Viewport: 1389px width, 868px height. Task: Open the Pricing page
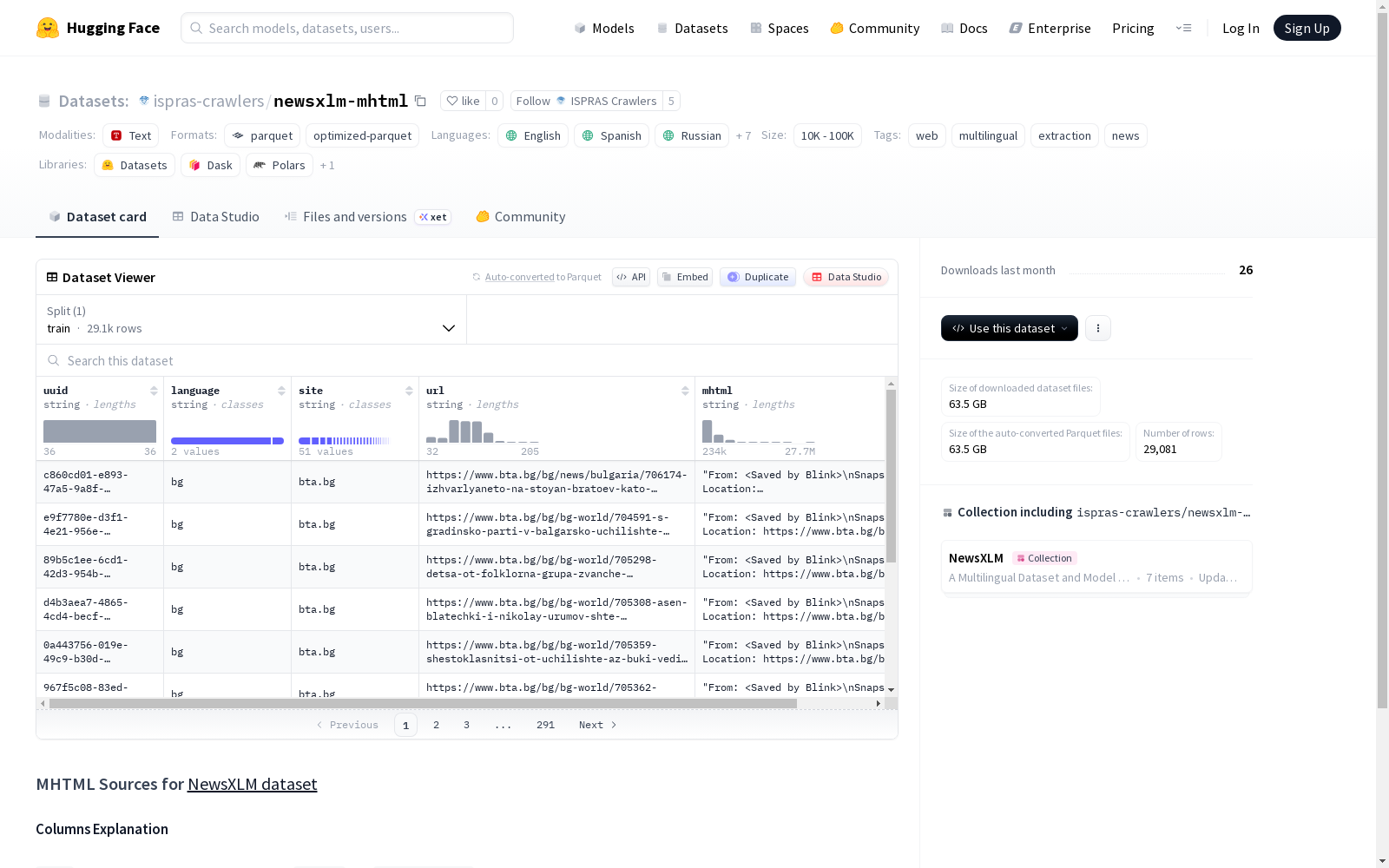click(1133, 28)
